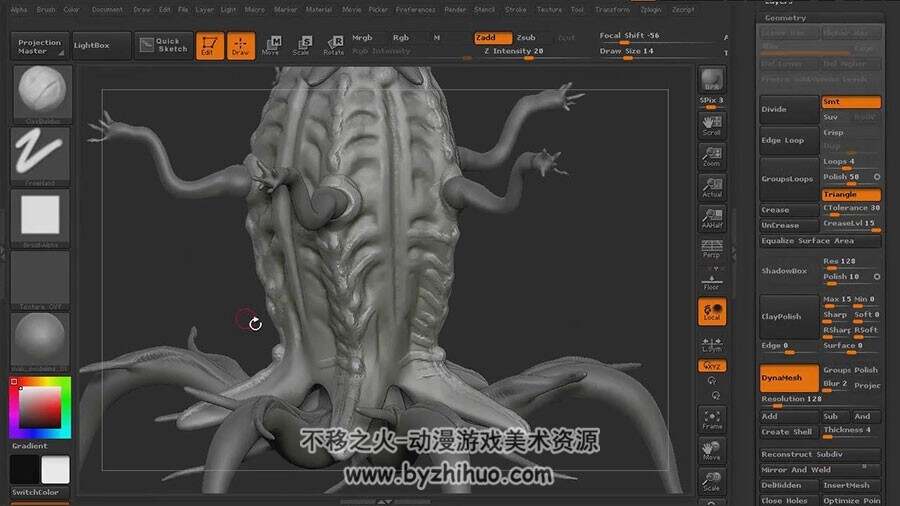The width and height of the screenshot is (900, 506).
Task: Click the Create Shell button
Action: point(789,432)
